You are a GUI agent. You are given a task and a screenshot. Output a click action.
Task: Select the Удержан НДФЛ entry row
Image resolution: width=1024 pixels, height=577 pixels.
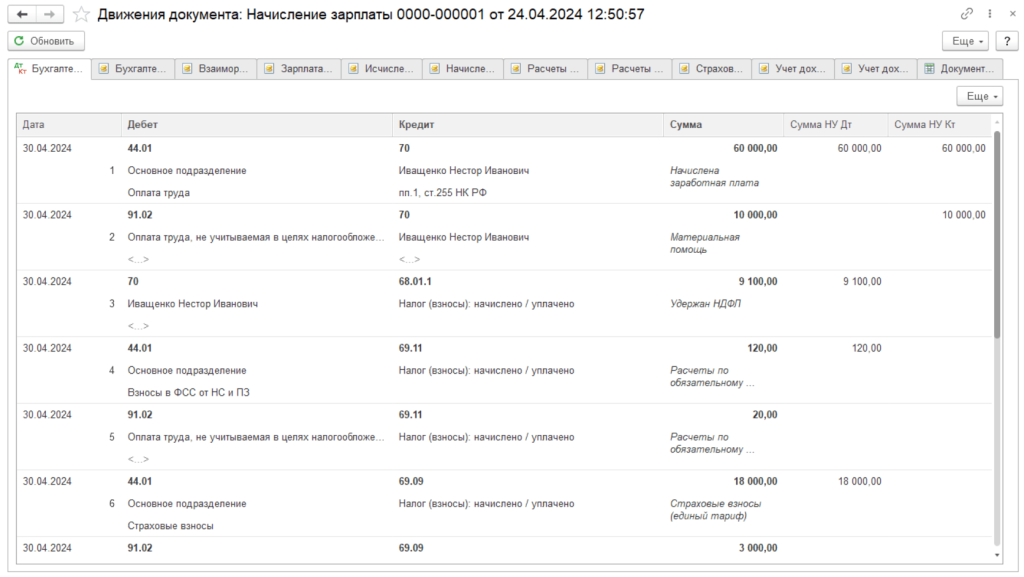point(697,303)
